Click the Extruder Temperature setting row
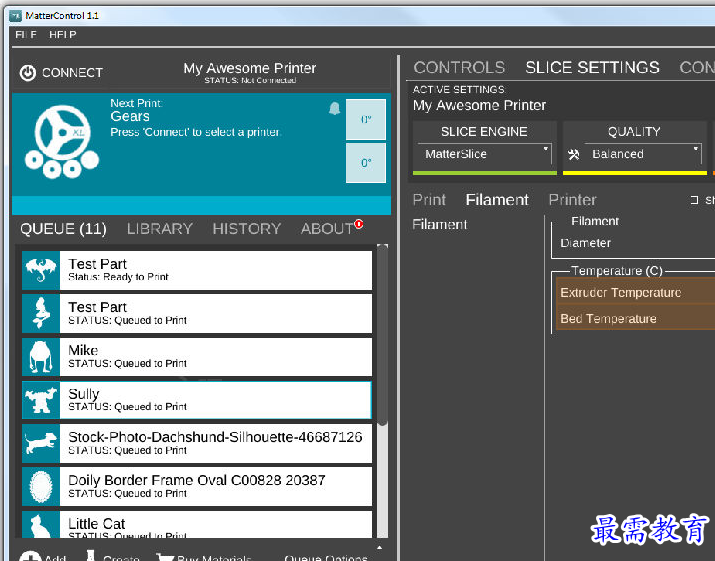The width and height of the screenshot is (715, 561). coord(635,292)
